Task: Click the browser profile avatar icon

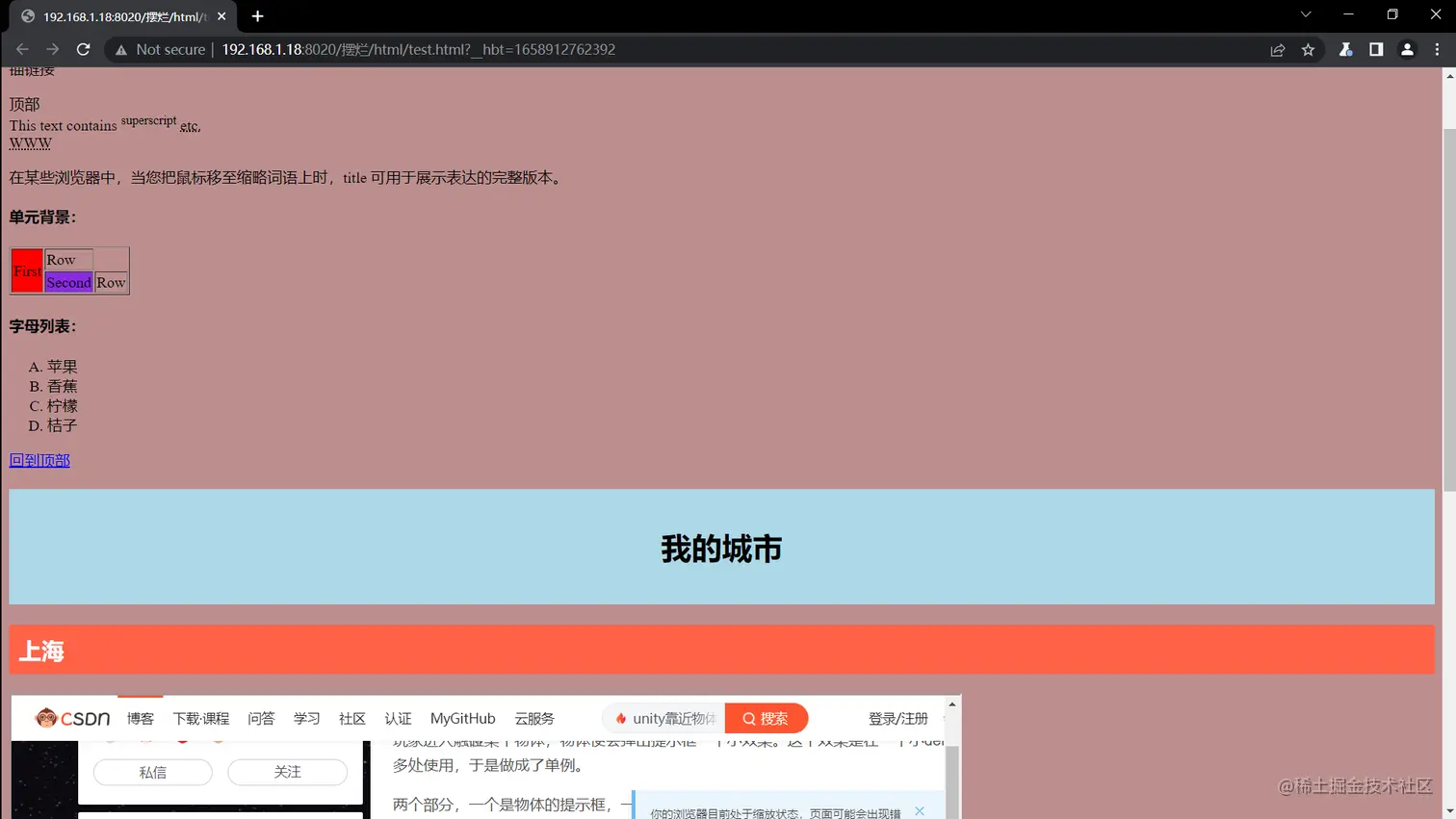Action: (x=1407, y=49)
